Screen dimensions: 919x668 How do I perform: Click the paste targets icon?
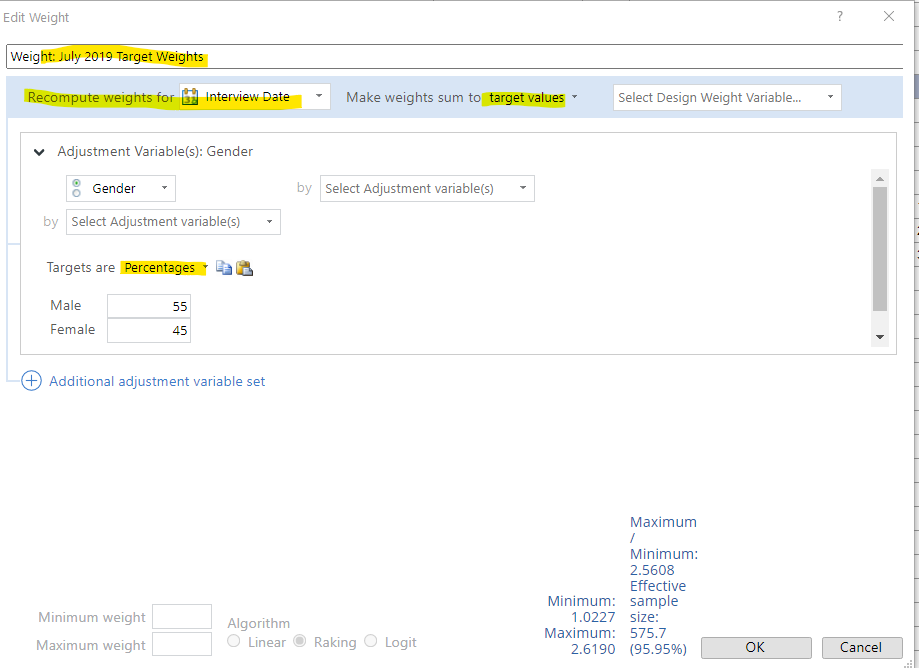coord(244,268)
